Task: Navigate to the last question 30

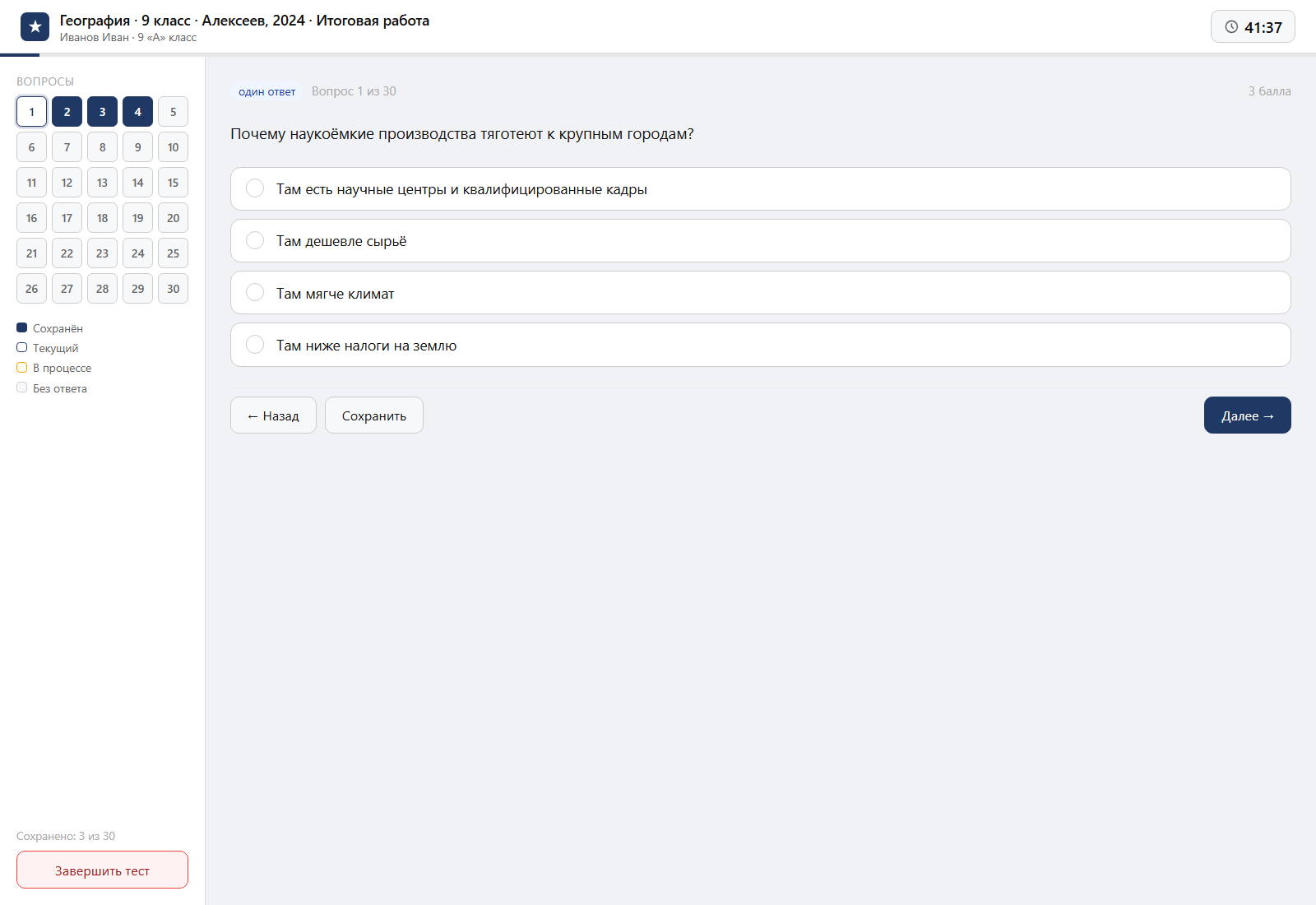Action: coord(173,289)
